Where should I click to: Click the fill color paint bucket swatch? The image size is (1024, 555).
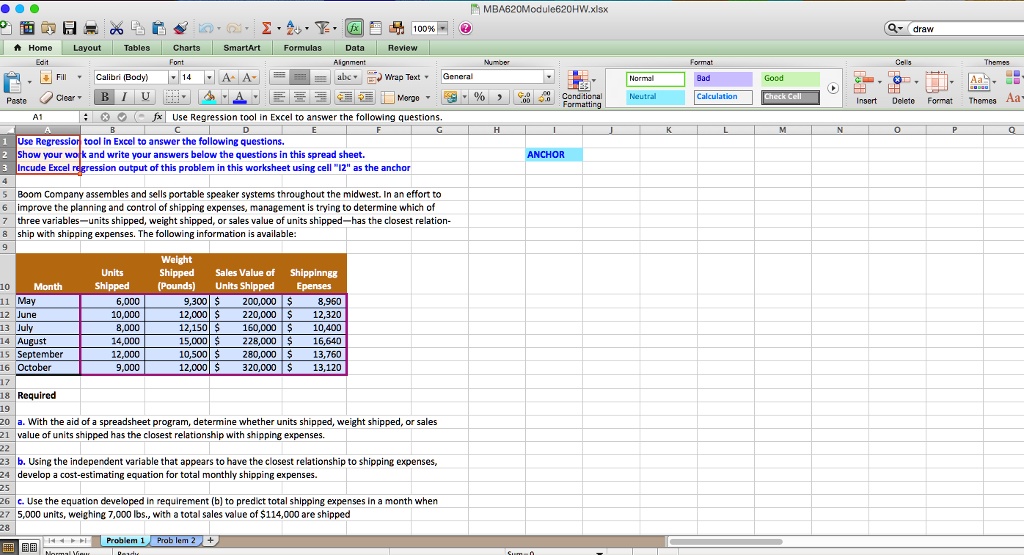209,97
